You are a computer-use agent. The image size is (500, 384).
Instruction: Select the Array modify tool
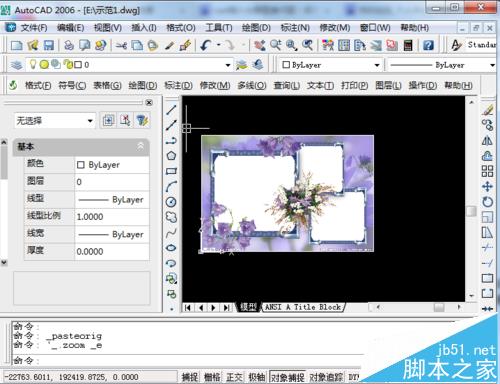click(487, 171)
